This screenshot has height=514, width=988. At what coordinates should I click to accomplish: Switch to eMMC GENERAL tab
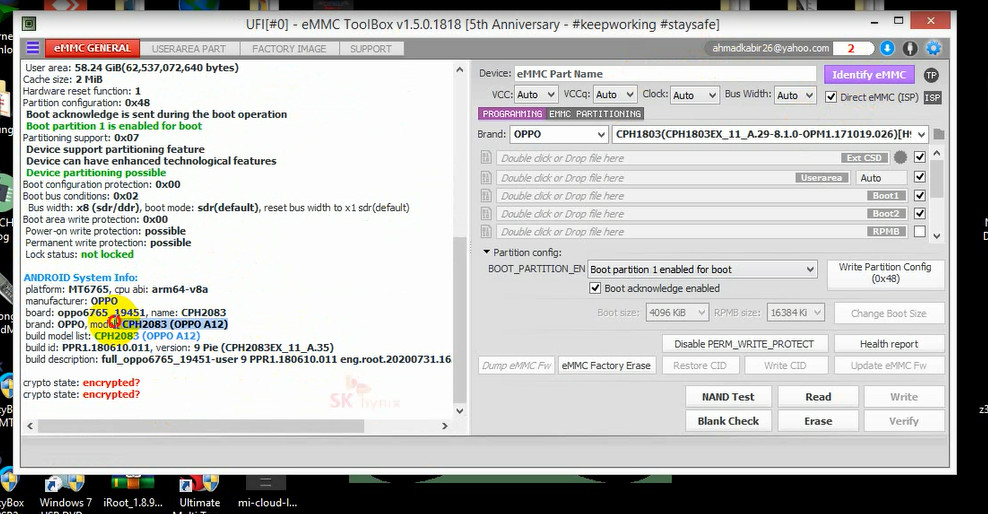[x=92, y=48]
